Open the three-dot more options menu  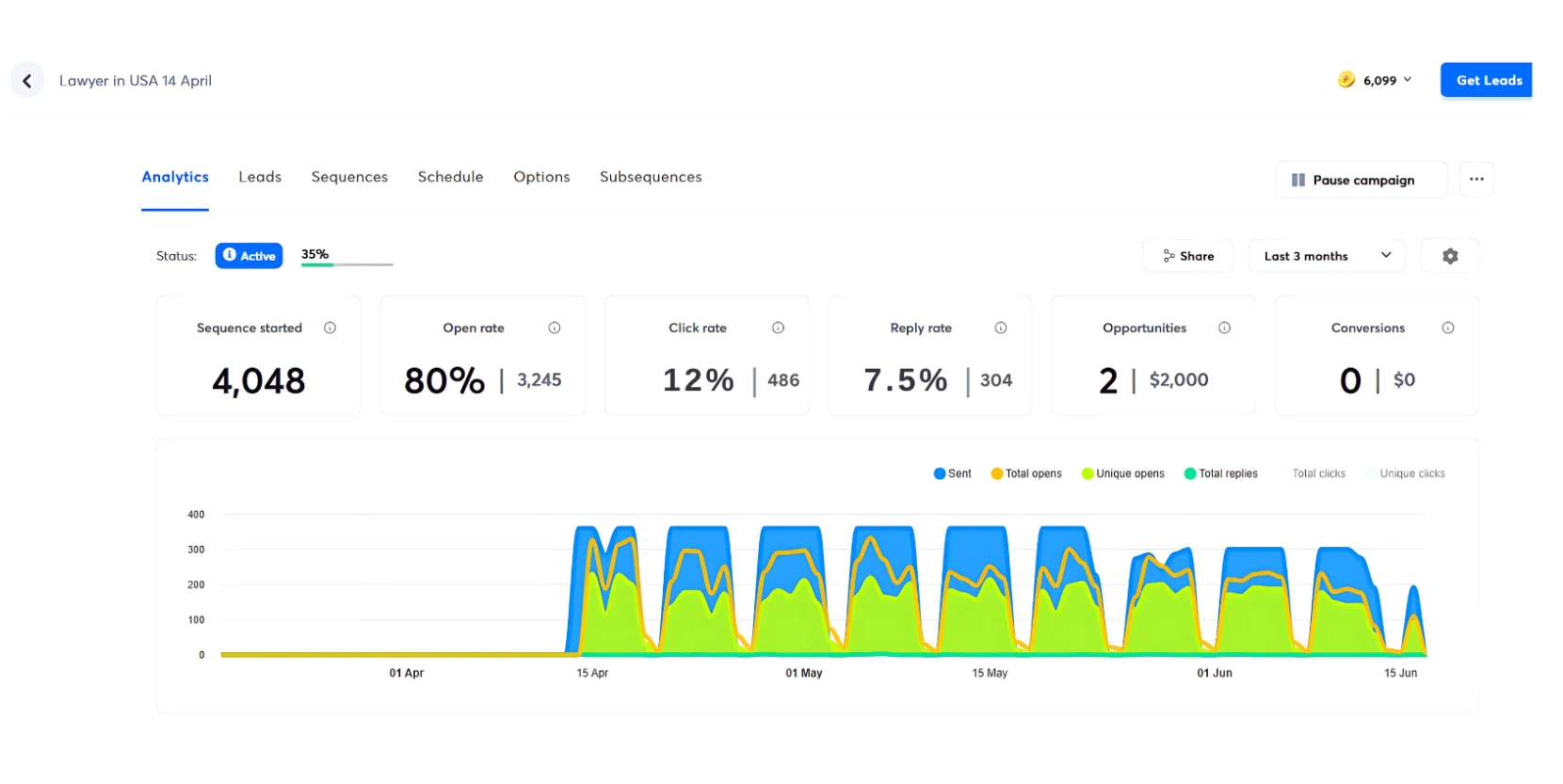pyautogui.click(x=1475, y=180)
